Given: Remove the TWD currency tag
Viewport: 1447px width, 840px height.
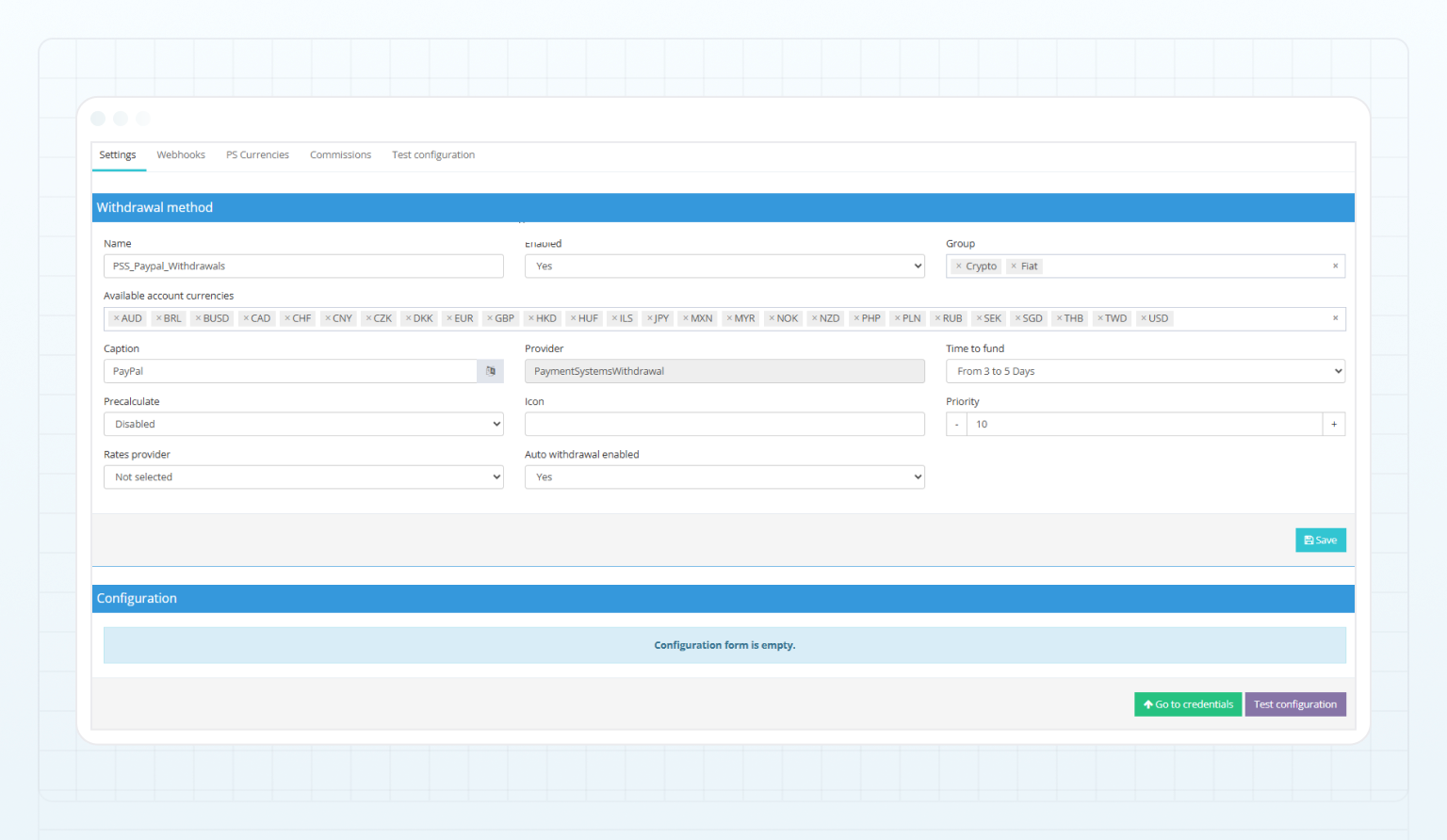Looking at the screenshot, I should pyautogui.click(x=1099, y=318).
